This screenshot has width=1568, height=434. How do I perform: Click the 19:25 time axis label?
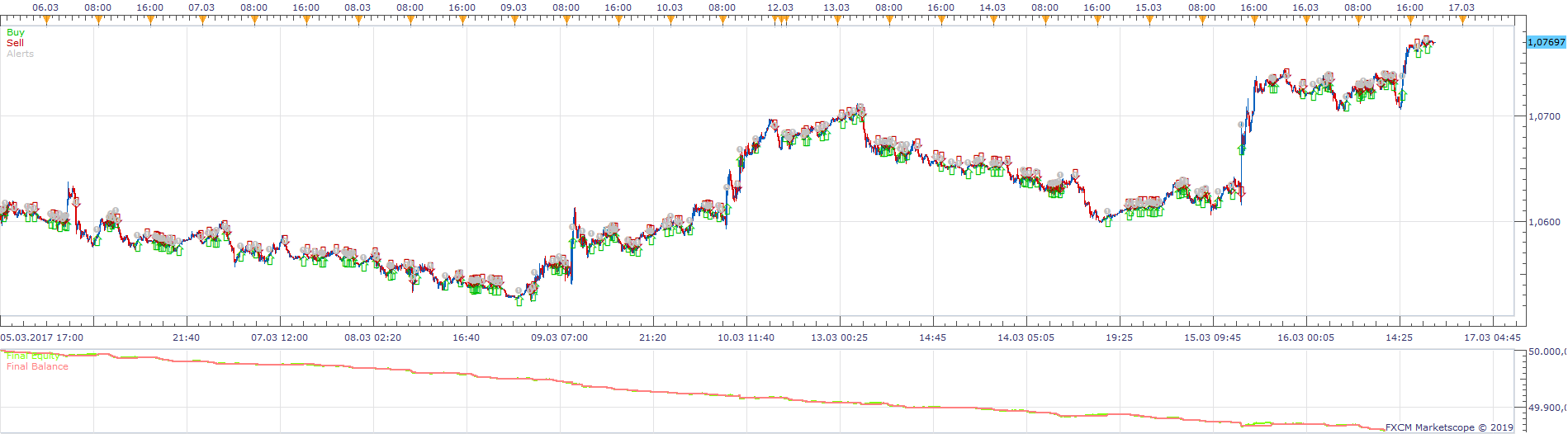point(1120,337)
